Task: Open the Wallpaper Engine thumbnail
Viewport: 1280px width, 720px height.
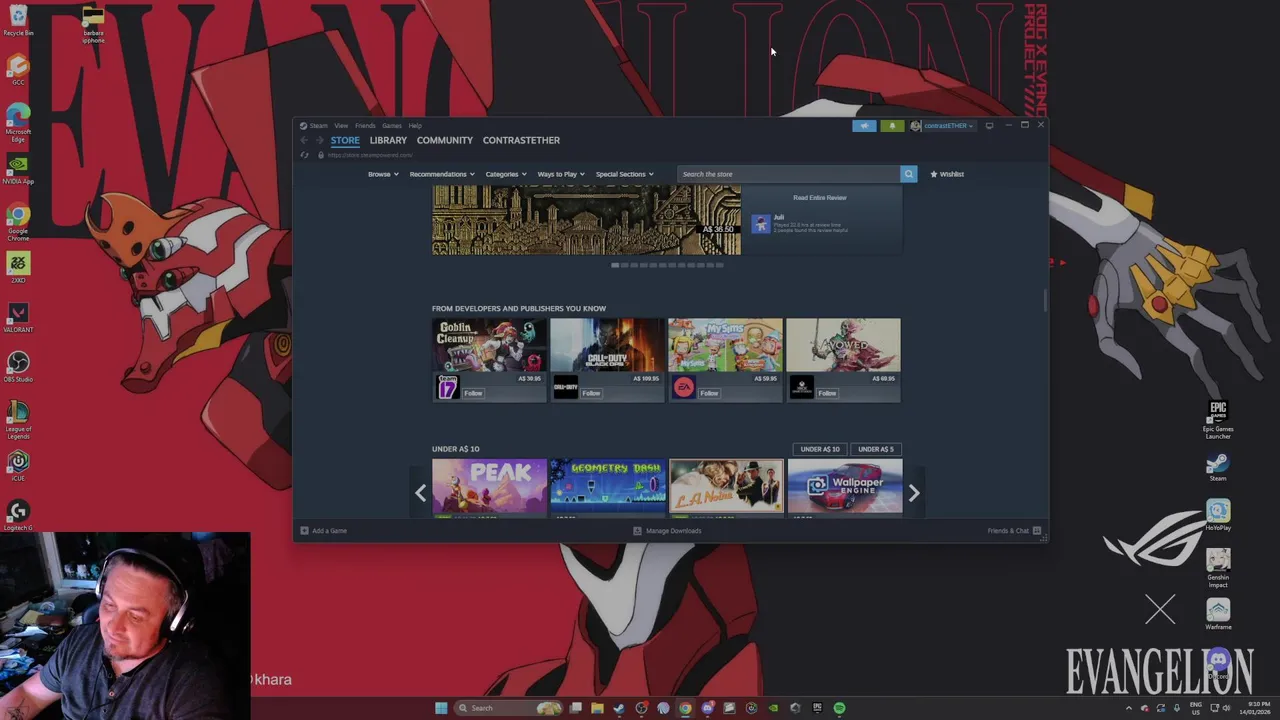Action: click(x=844, y=486)
